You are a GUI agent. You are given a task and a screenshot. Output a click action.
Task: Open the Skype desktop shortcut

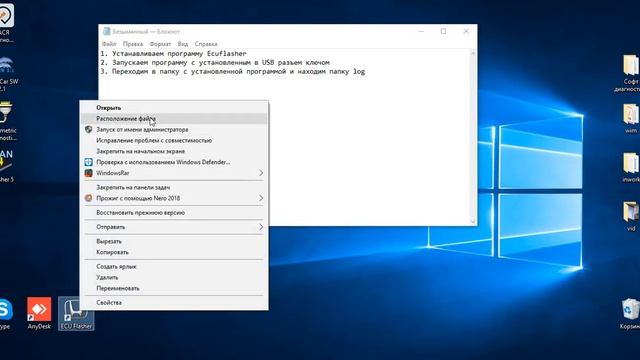[x=6, y=313]
